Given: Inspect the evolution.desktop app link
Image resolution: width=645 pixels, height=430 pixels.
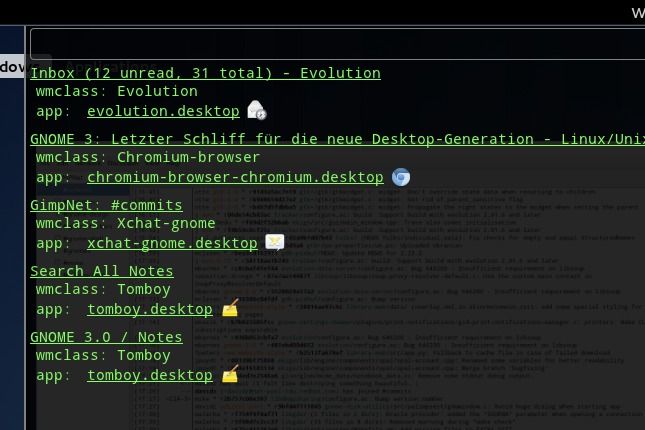Looking at the screenshot, I should pos(163,111).
